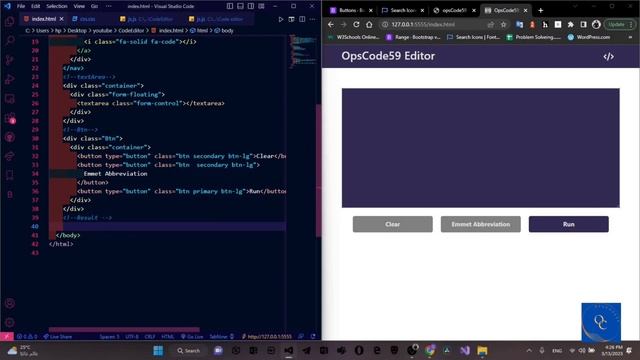This screenshot has height=360, width=640.
Task: Click into the purple code textarea
Action: click(481, 148)
